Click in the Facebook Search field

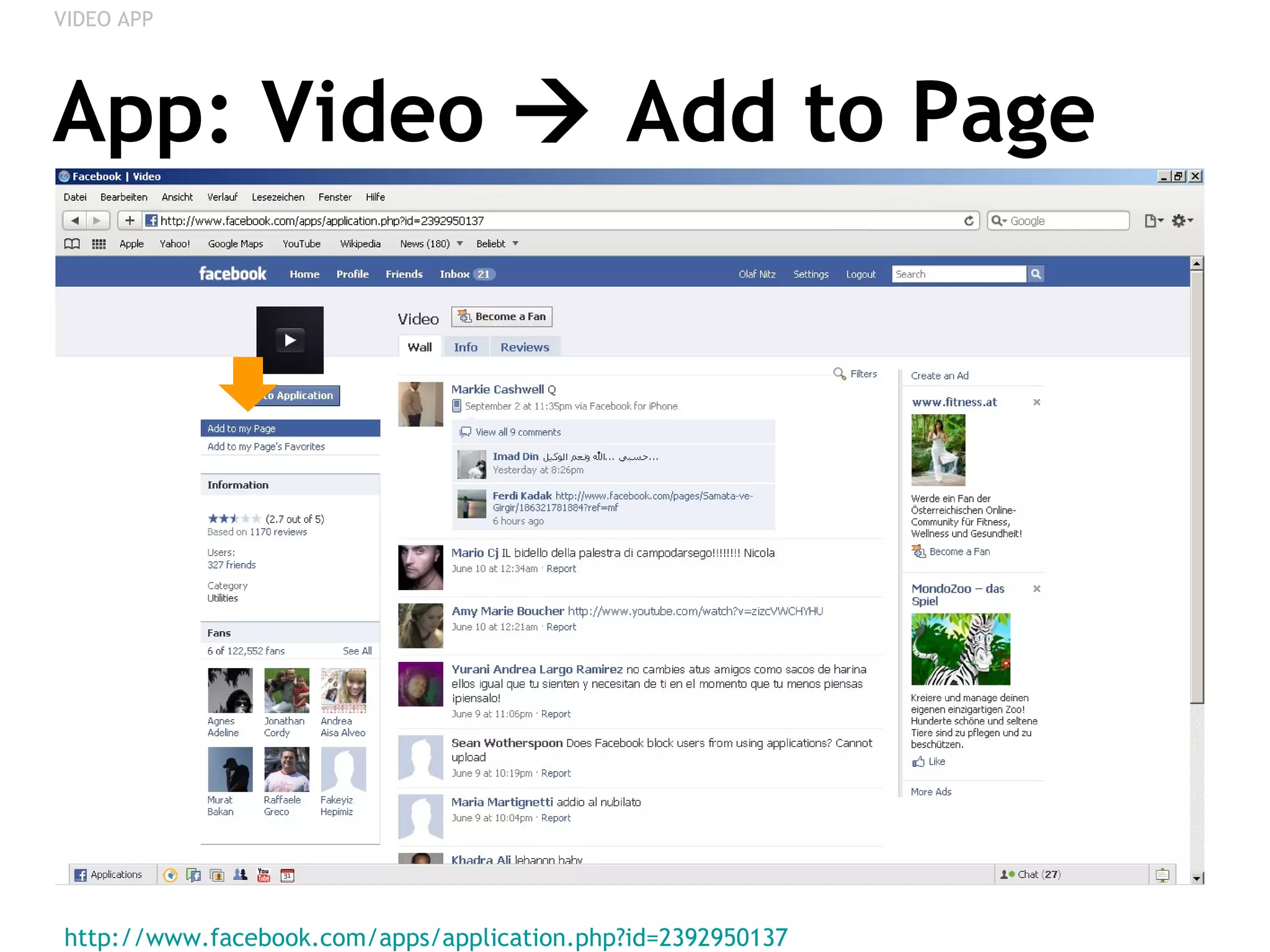coord(959,274)
